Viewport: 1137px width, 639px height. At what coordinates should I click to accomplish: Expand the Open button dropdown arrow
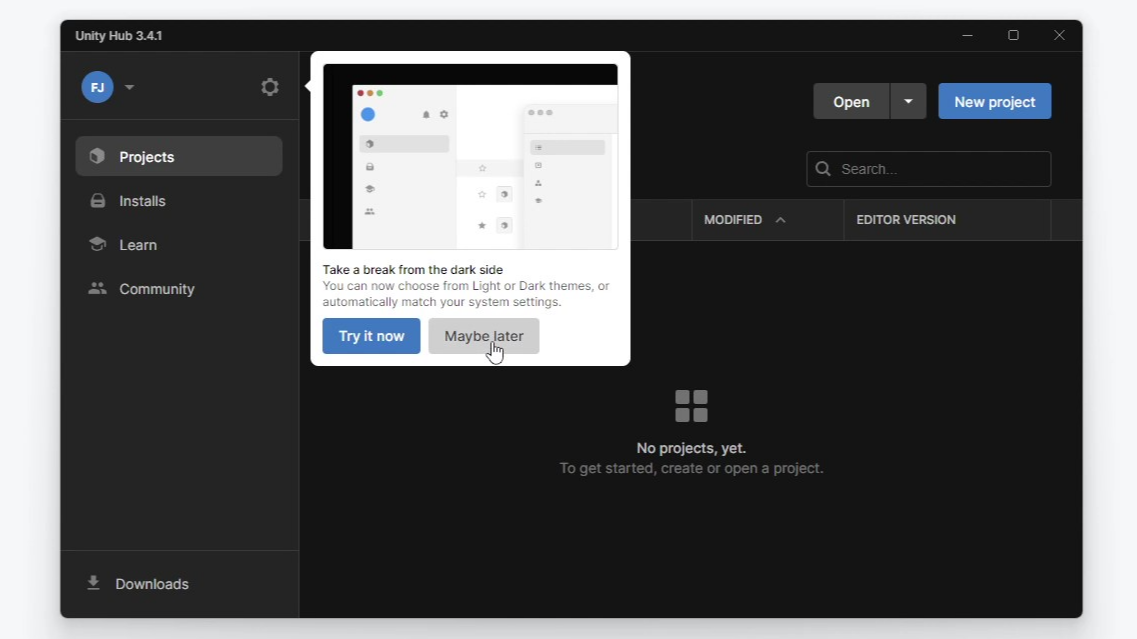(x=908, y=102)
